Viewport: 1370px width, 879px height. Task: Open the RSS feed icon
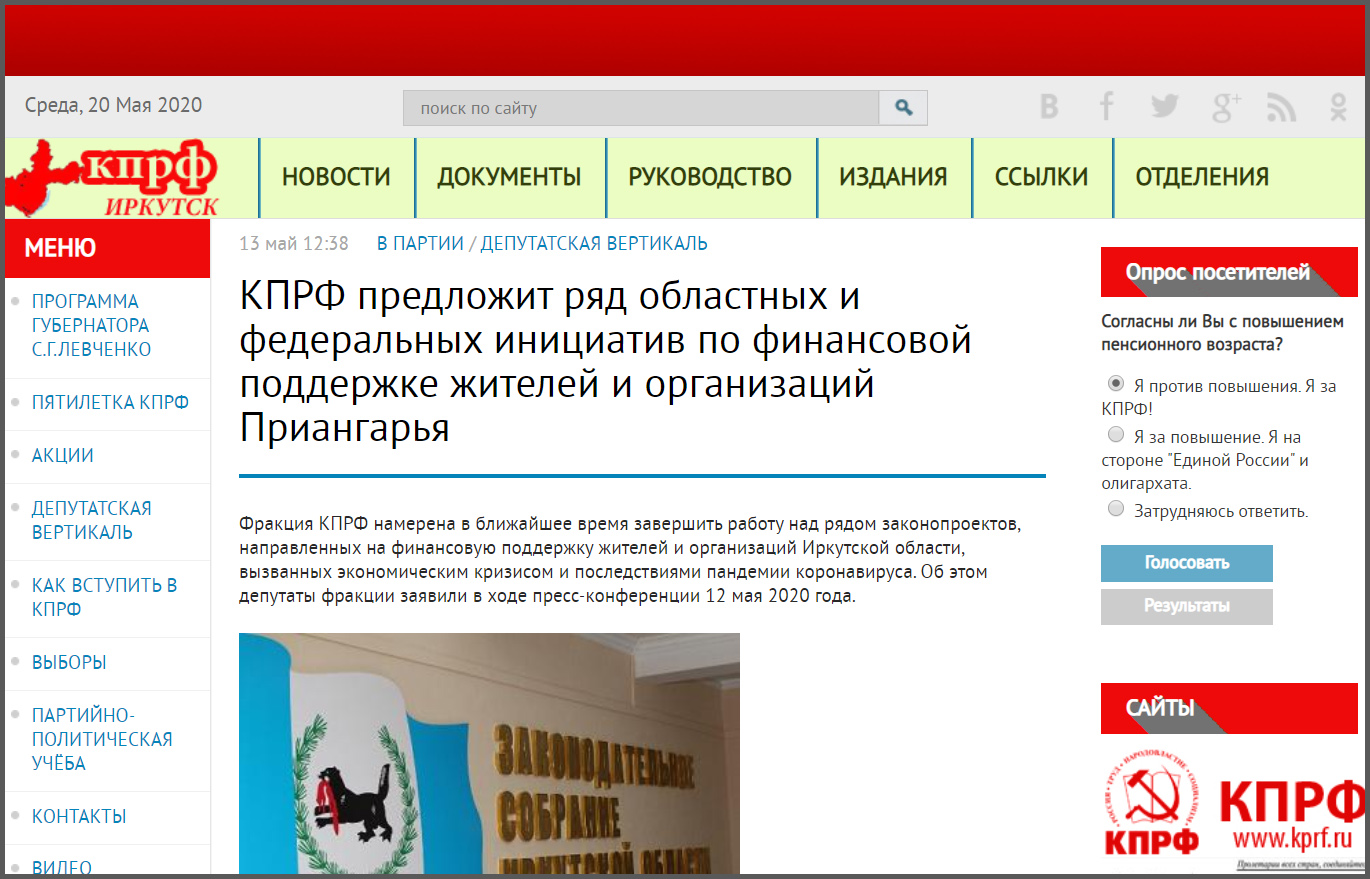click(1281, 107)
